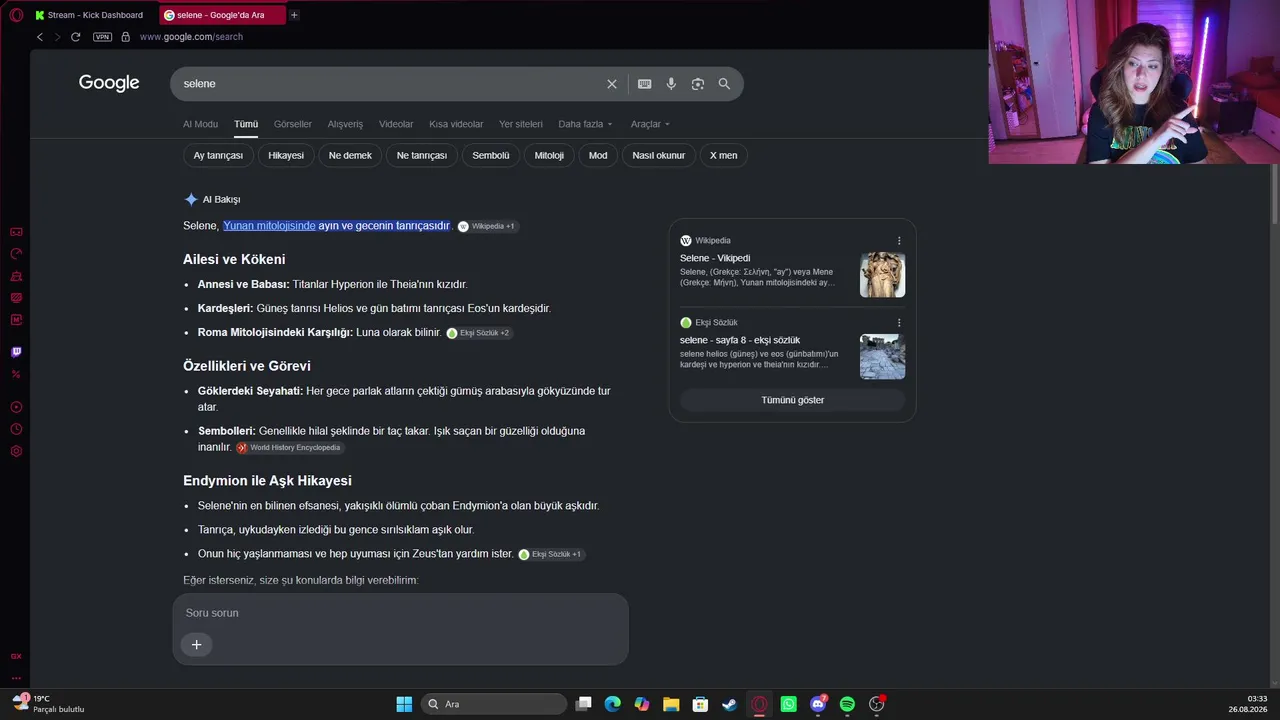Reload the page with the refresh icon

click(75, 37)
